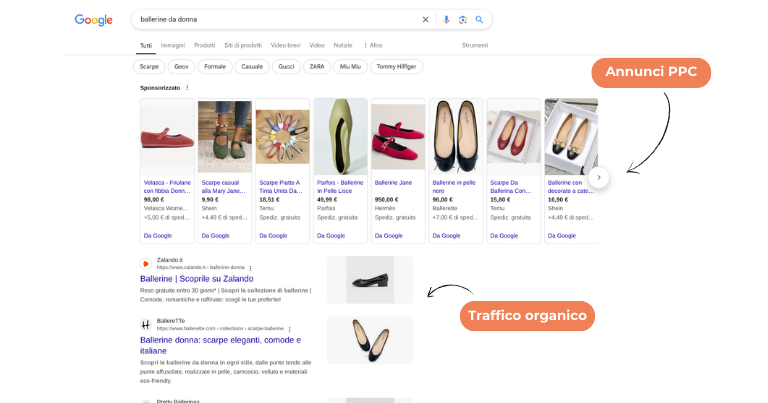Start voice search with microphone icon
The width and height of the screenshot is (768, 403).
446,20
